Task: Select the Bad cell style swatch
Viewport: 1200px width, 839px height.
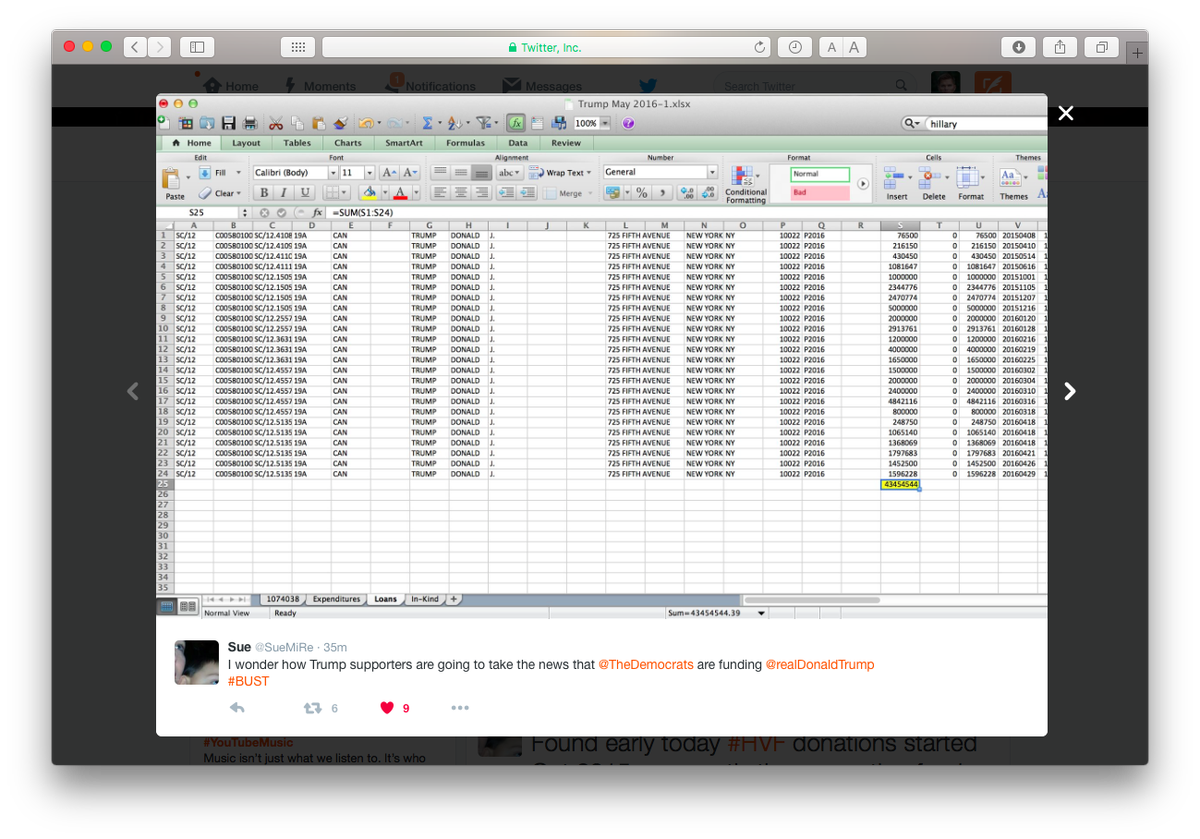Action: coord(820,192)
